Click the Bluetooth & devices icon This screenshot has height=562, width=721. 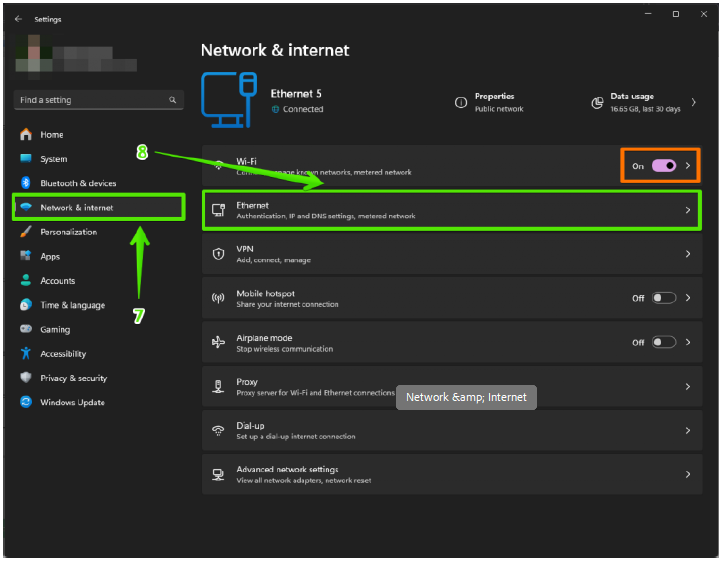[x=26, y=183]
